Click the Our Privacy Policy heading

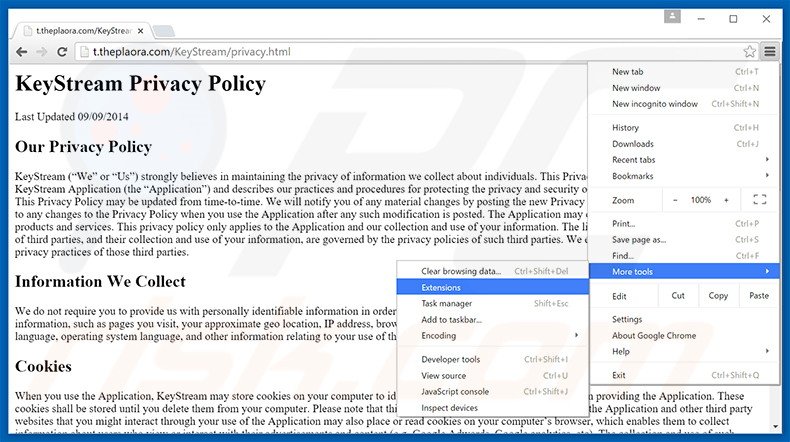(83, 147)
